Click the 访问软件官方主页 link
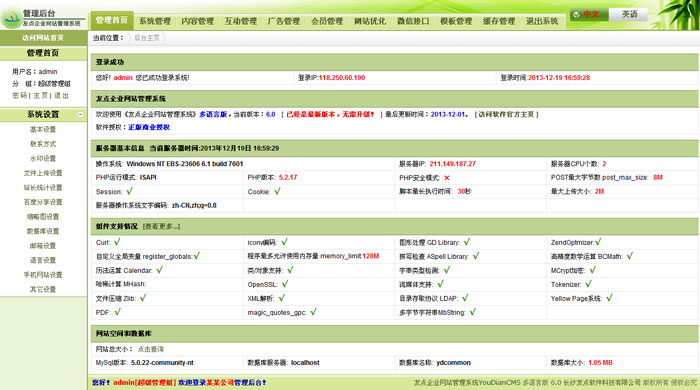The height and width of the screenshot is (390, 700). 506,114
